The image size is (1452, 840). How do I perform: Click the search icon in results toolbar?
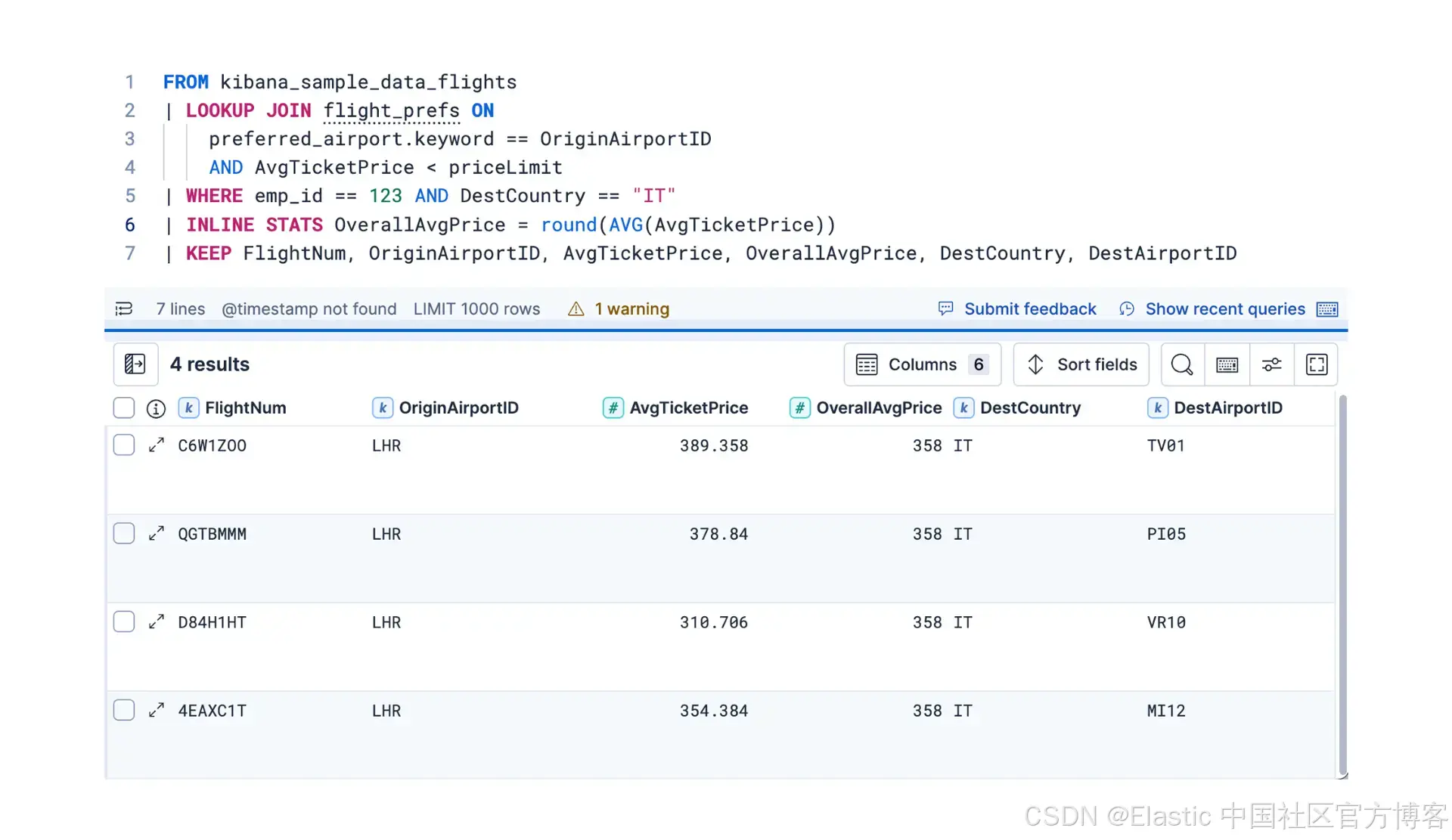(1182, 364)
